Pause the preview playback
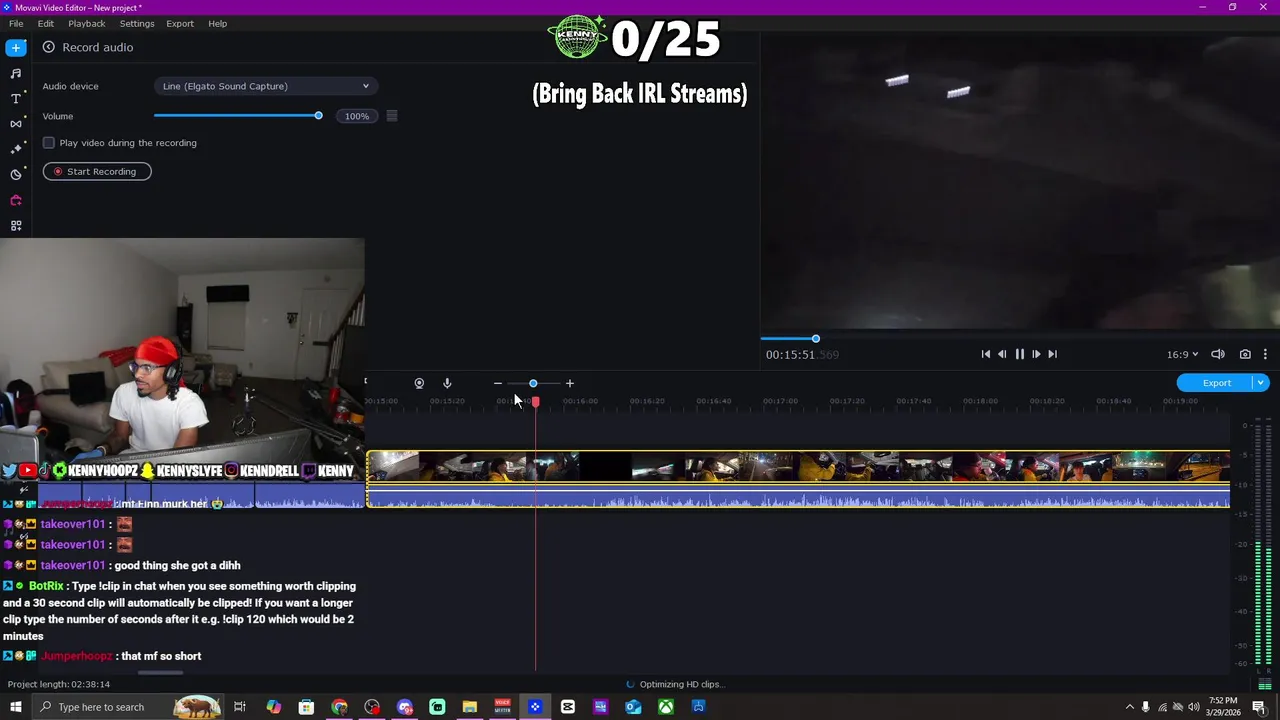 click(1020, 354)
